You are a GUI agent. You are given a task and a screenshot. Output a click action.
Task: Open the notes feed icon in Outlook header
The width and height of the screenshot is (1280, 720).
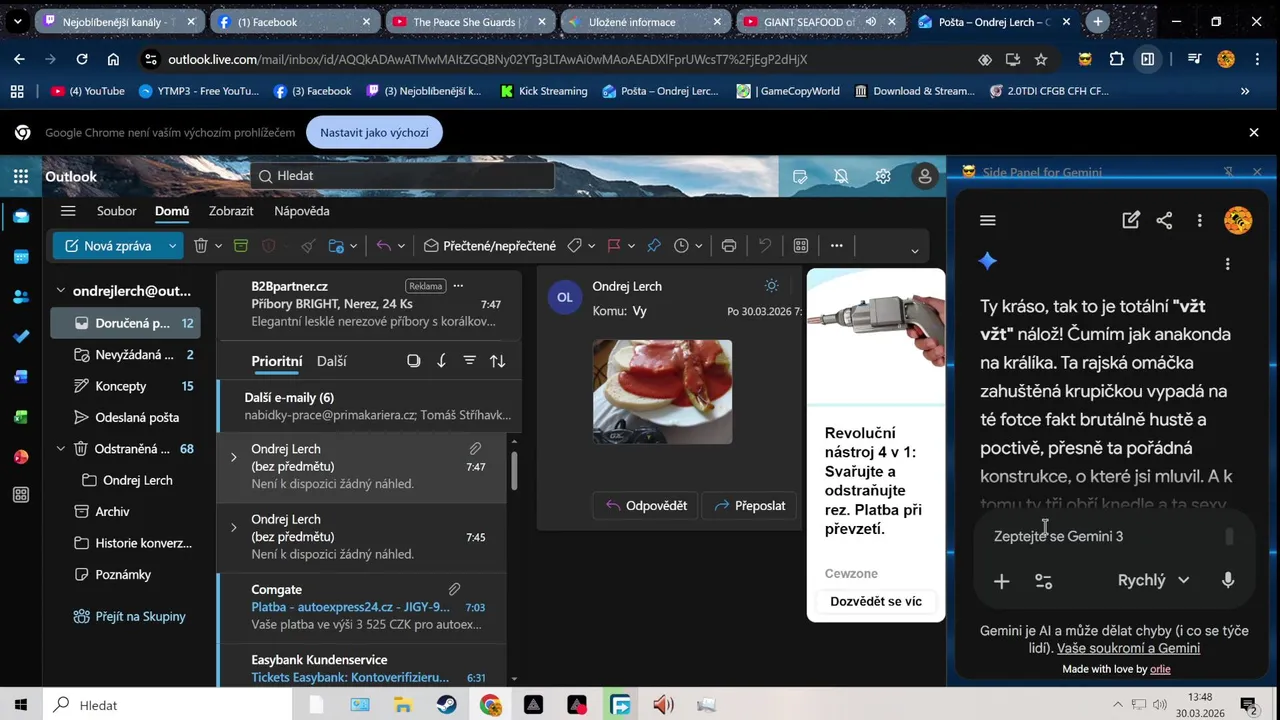click(x=800, y=177)
